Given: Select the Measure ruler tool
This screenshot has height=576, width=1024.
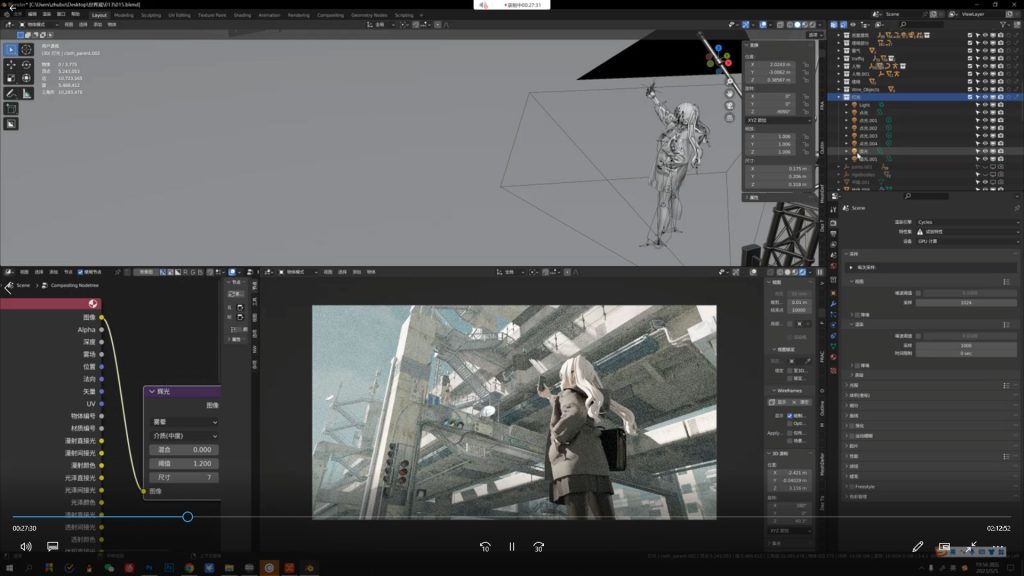Looking at the screenshot, I should pyautogui.click(x=26, y=93).
